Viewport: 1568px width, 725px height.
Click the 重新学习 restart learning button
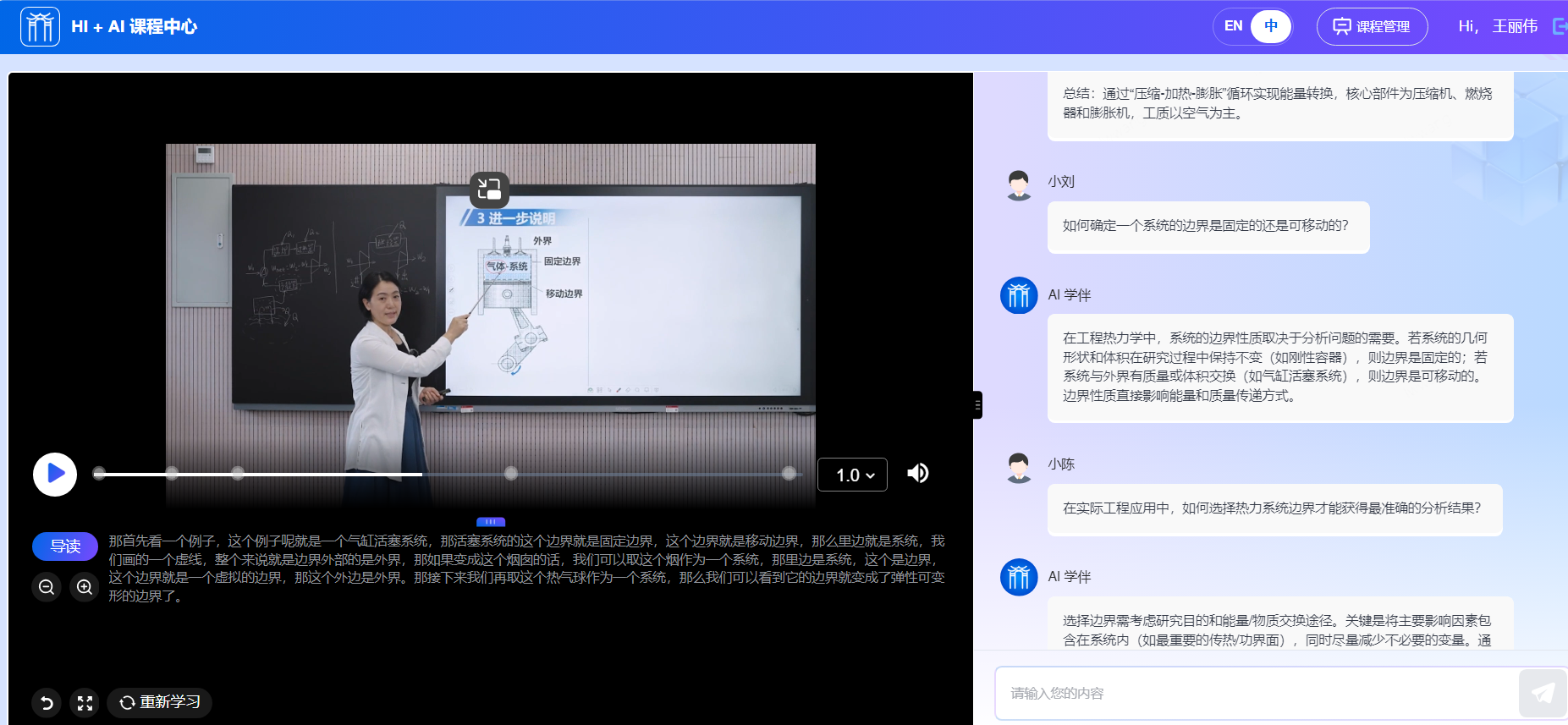160,702
